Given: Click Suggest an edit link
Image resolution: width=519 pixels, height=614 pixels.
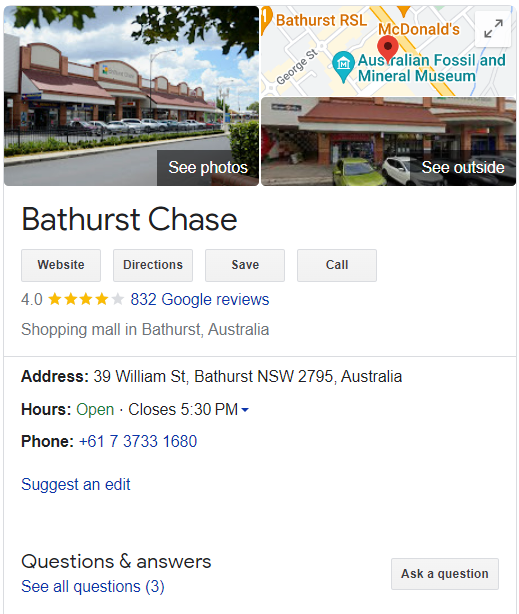Looking at the screenshot, I should pos(76,484).
